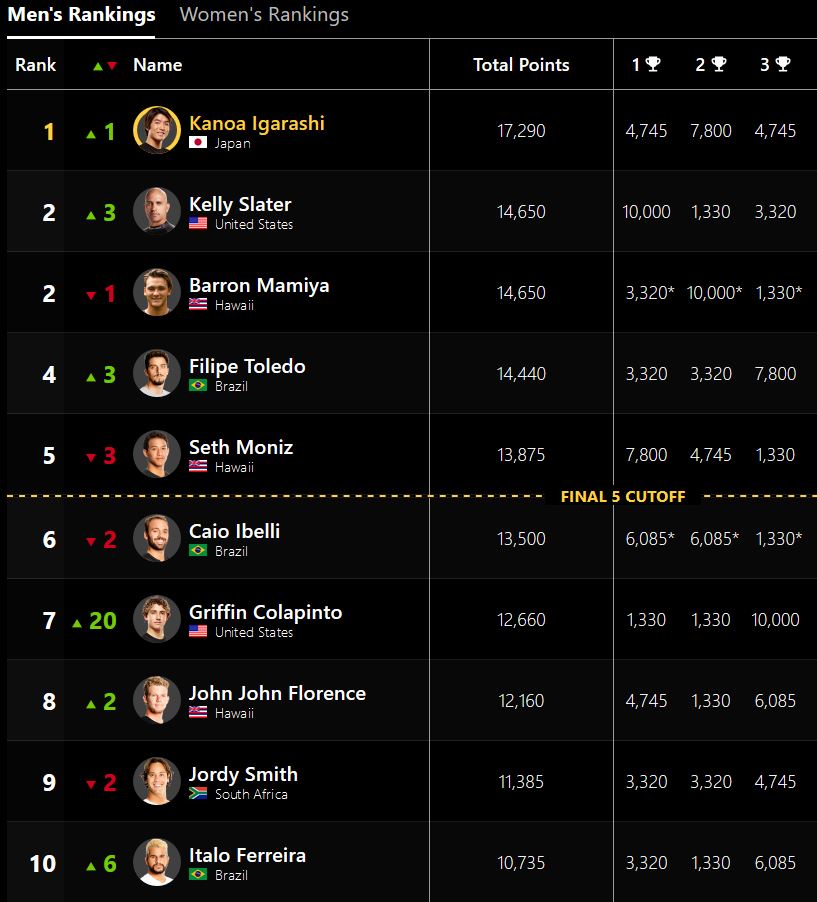The height and width of the screenshot is (902, 817).
Task: Click the South Africa flag under Jordy Smith
Action: tap(198, 793)
